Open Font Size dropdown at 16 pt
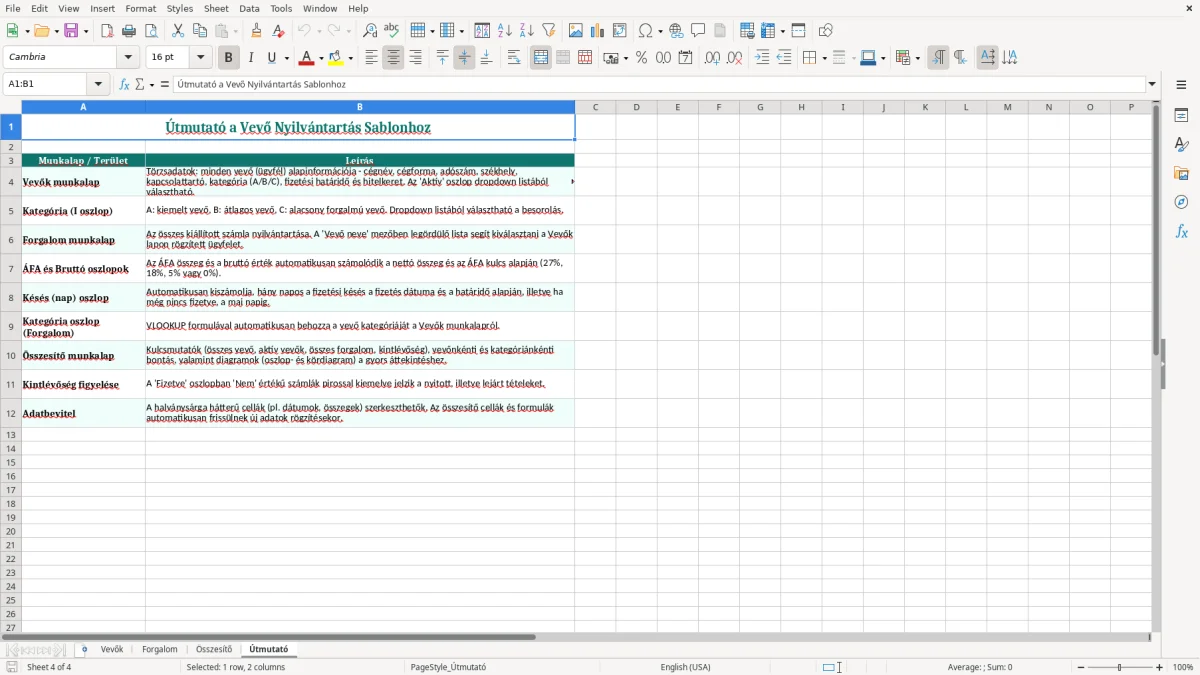 click(201, 58)
